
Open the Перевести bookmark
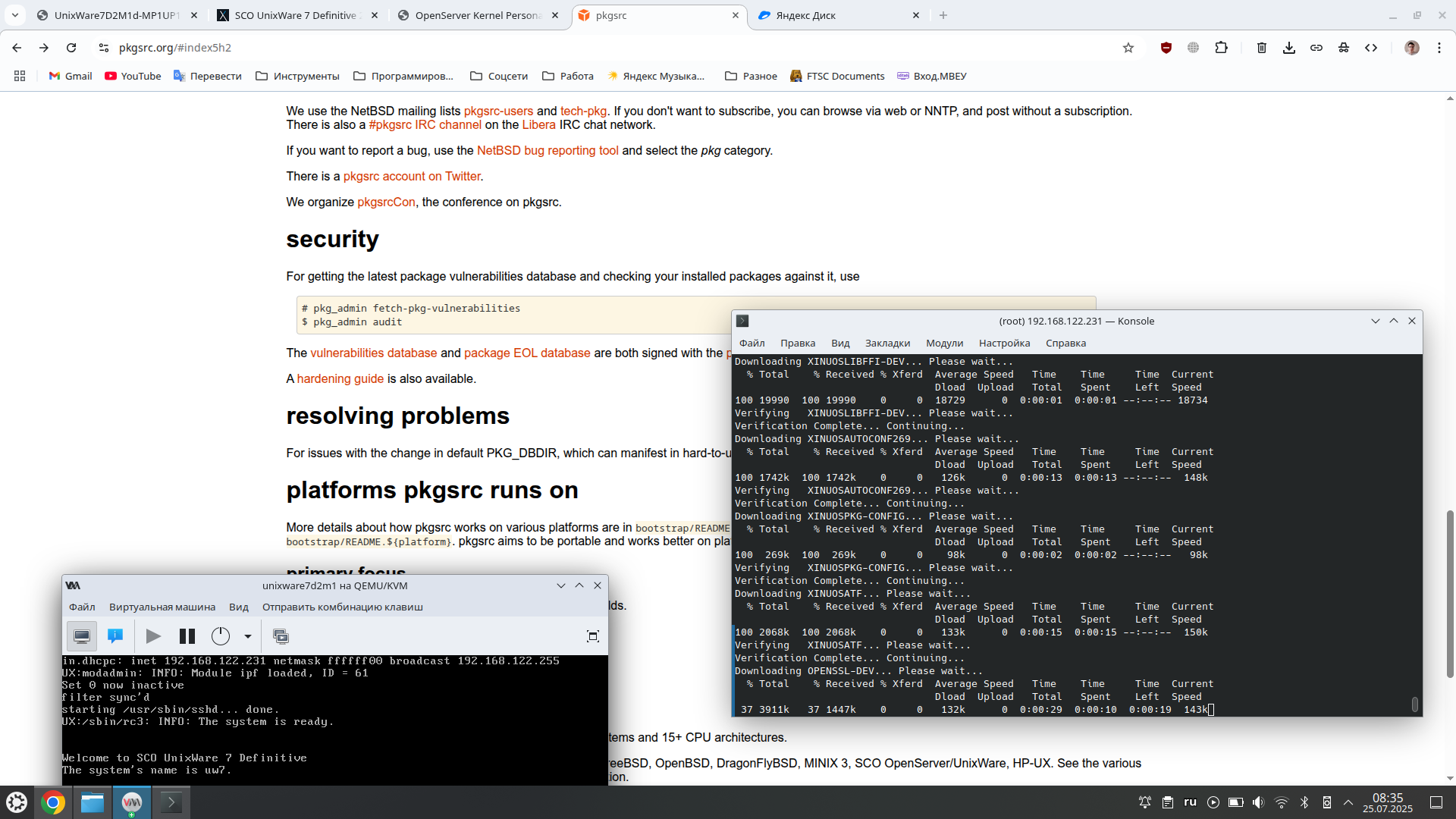pyautogui.click(x=208, y=76)
